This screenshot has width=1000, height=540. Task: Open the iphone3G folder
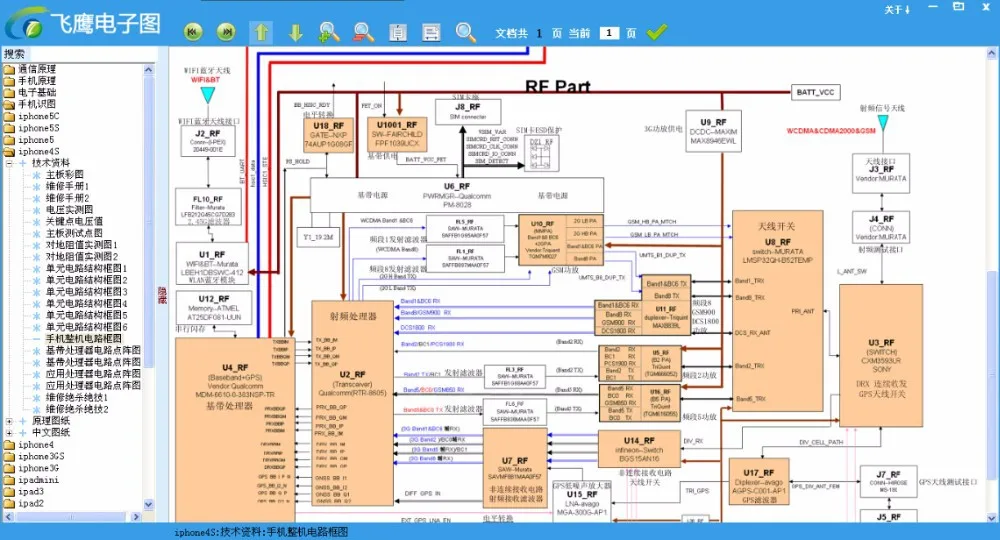(x=38, y=468)
